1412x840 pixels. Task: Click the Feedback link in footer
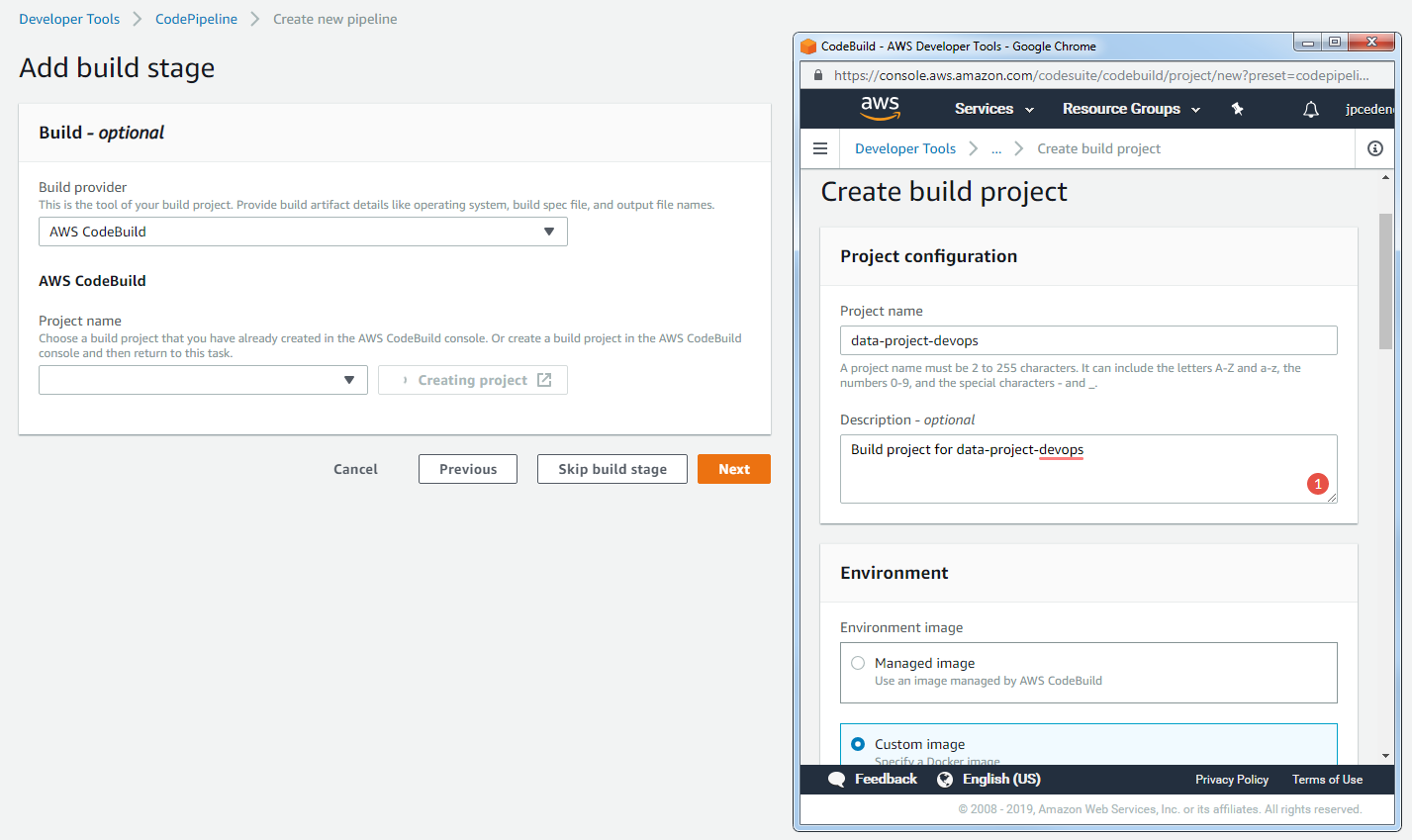(886, 780)
